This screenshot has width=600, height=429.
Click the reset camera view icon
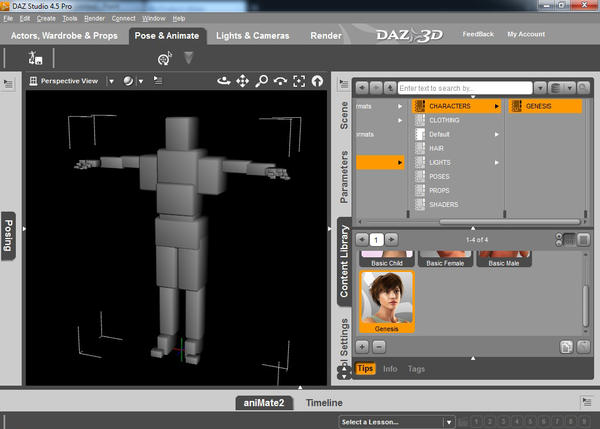coord(318,80)
